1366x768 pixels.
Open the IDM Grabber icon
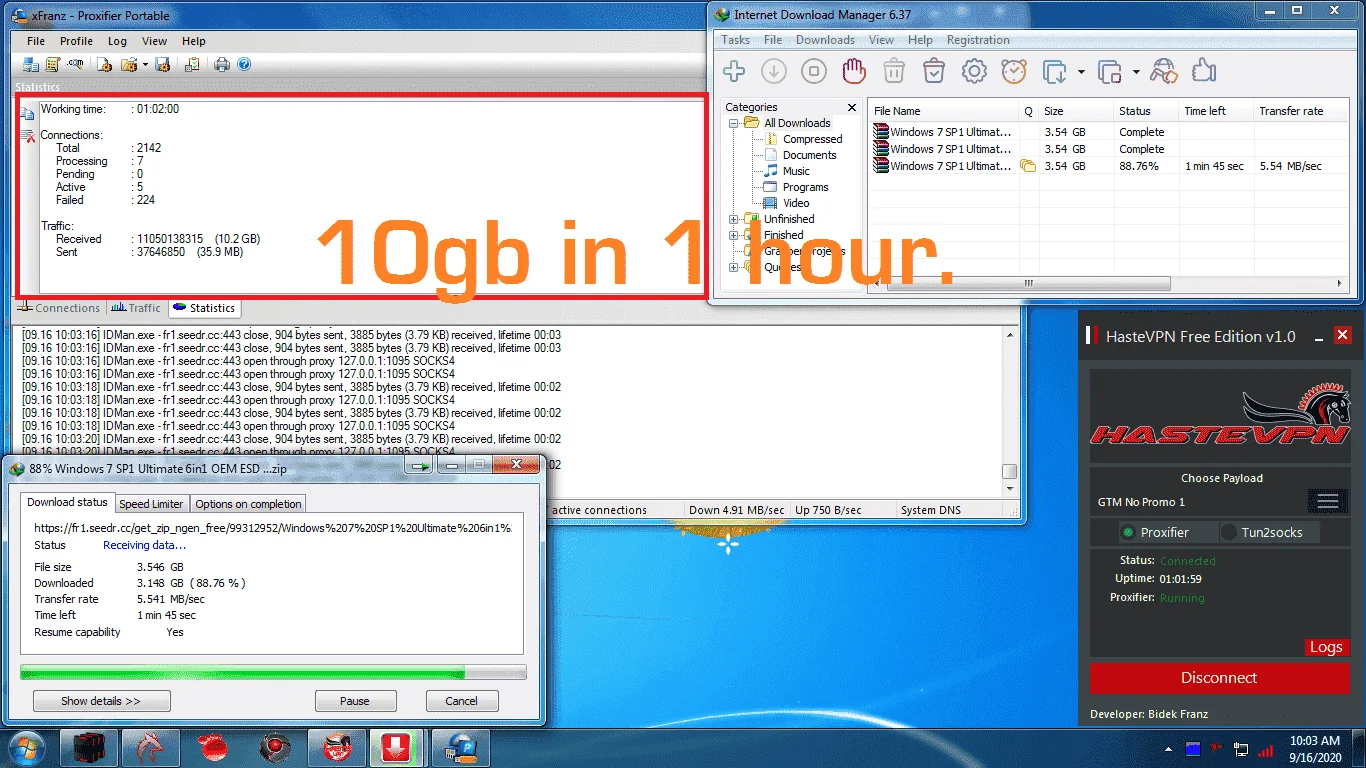[x=1164, y=71]
